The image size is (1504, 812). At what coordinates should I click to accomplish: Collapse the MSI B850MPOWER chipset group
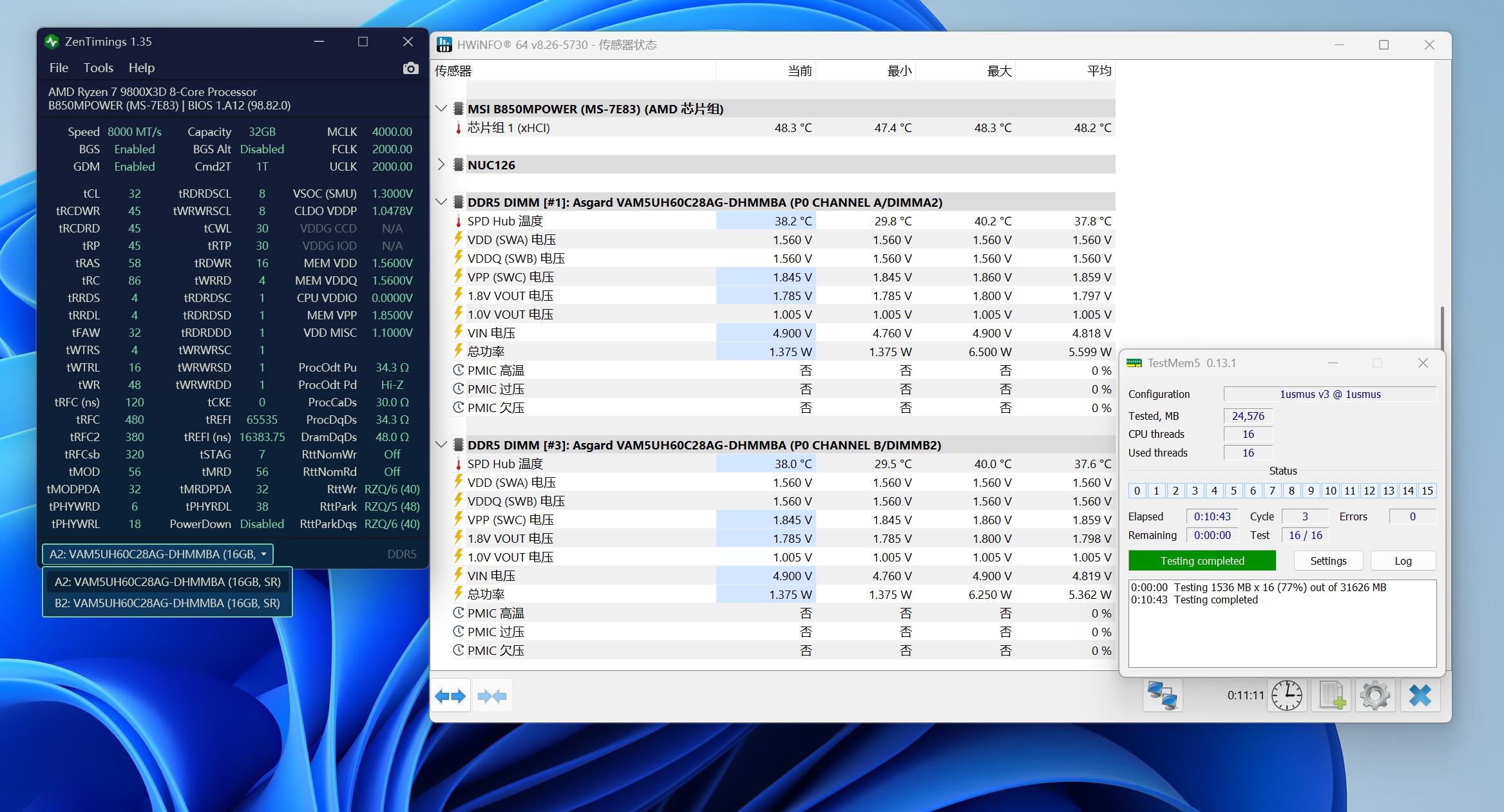441,109
